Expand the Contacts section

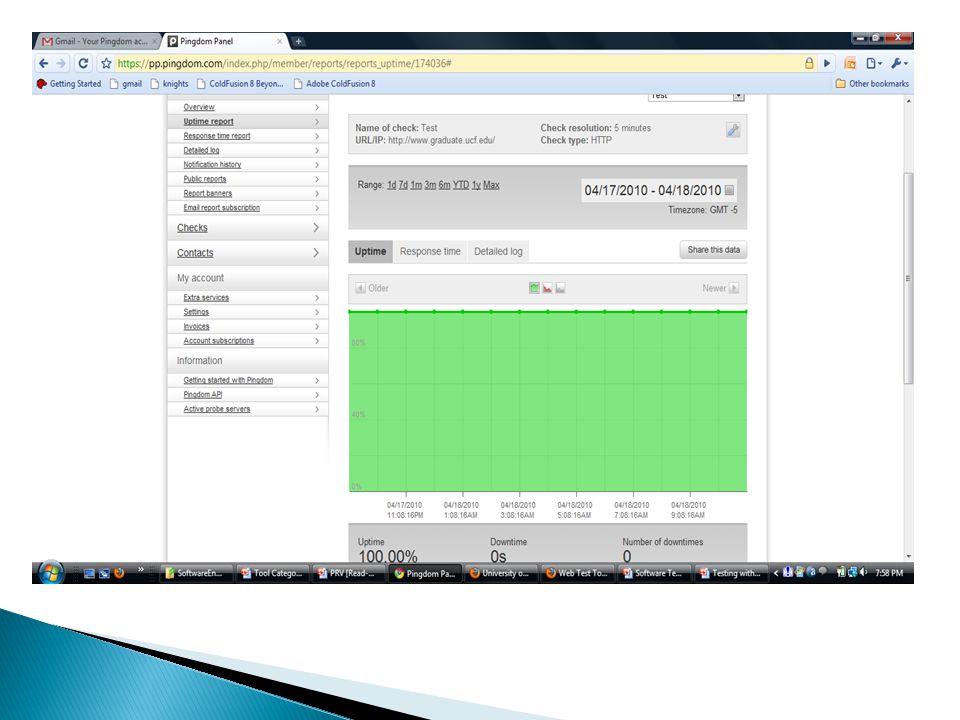(247, 253)
